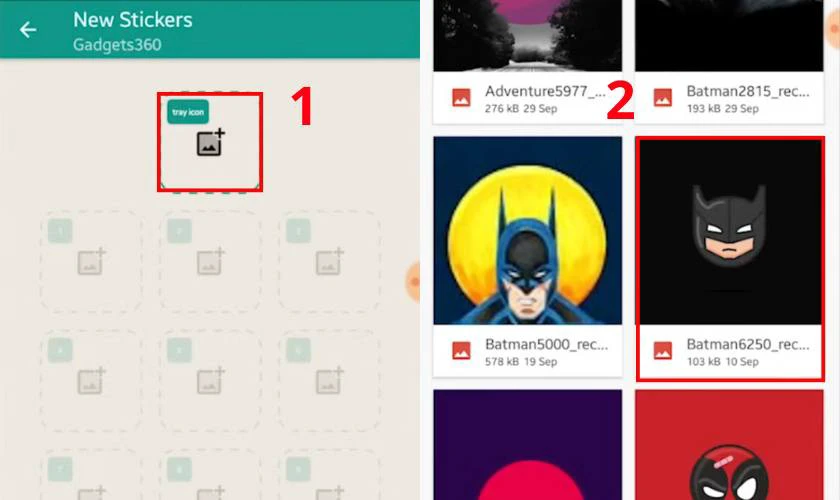Add image to sticker slot 1
This screenshot has height=500, width=840.
pyautogui.click(x=92, y=262)
